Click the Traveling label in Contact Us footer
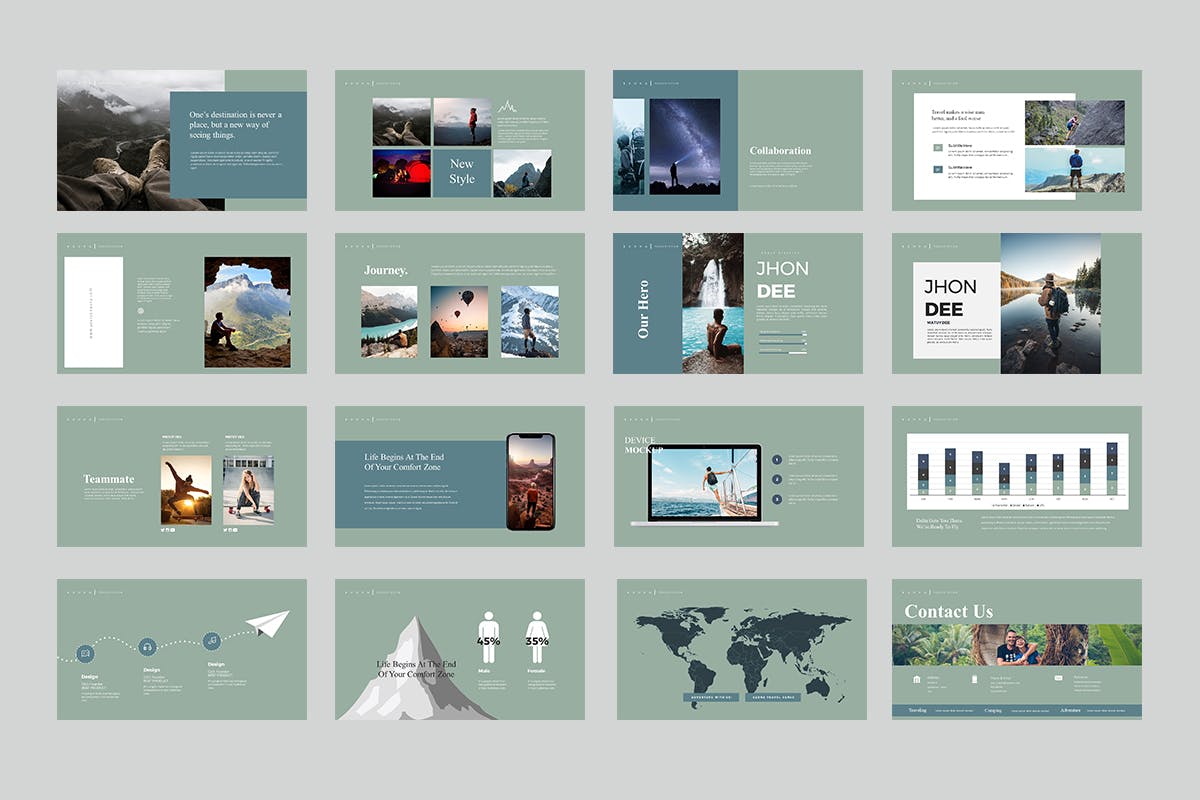Viewport: 1200px width, 800px height. point(917,710)
